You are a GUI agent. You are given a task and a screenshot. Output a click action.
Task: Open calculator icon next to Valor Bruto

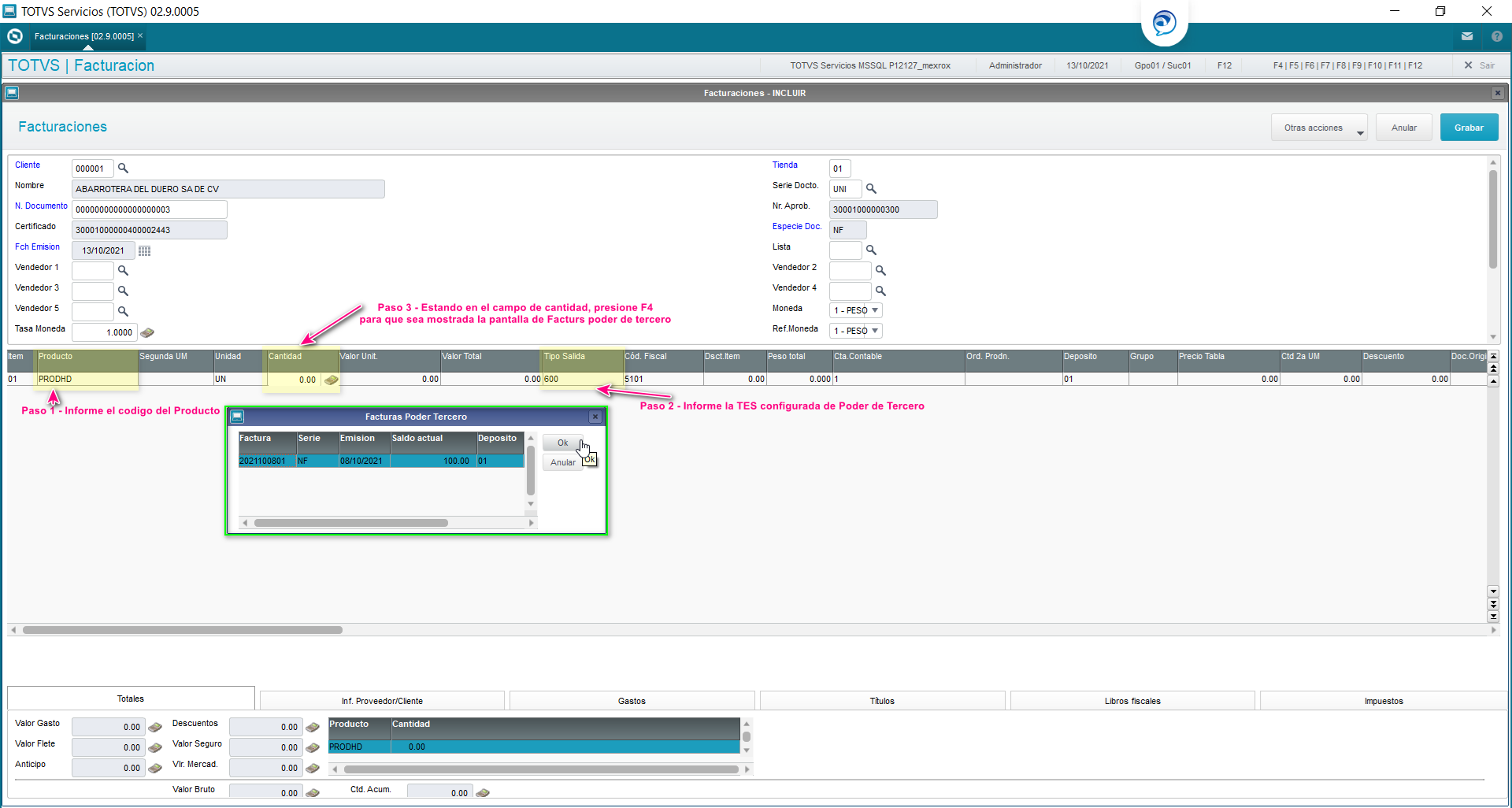313,793
